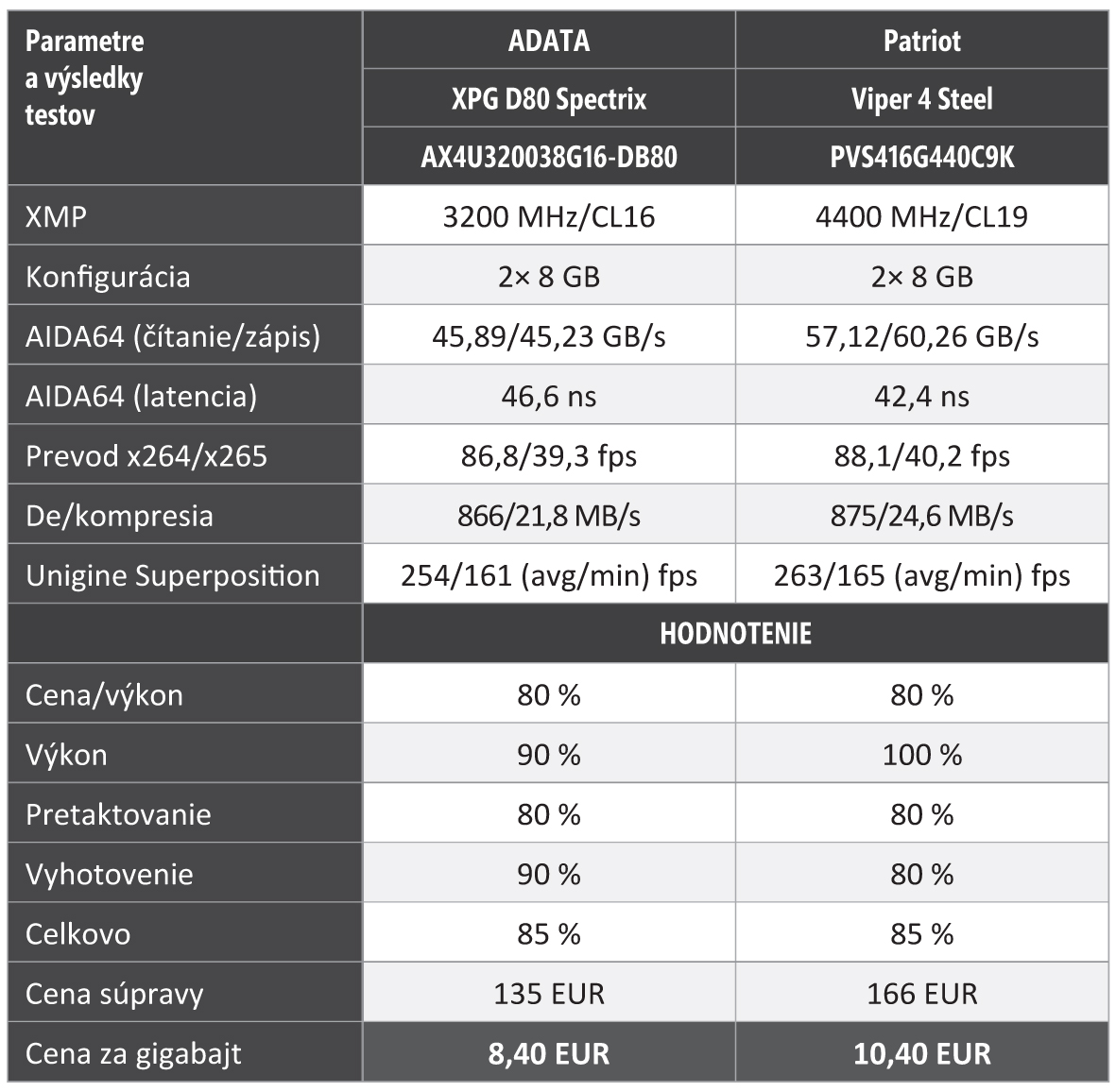This screenshot has height=1092, width=1116.
Task: Click the Pretaktovanie row label
Action: coord(118,814)
